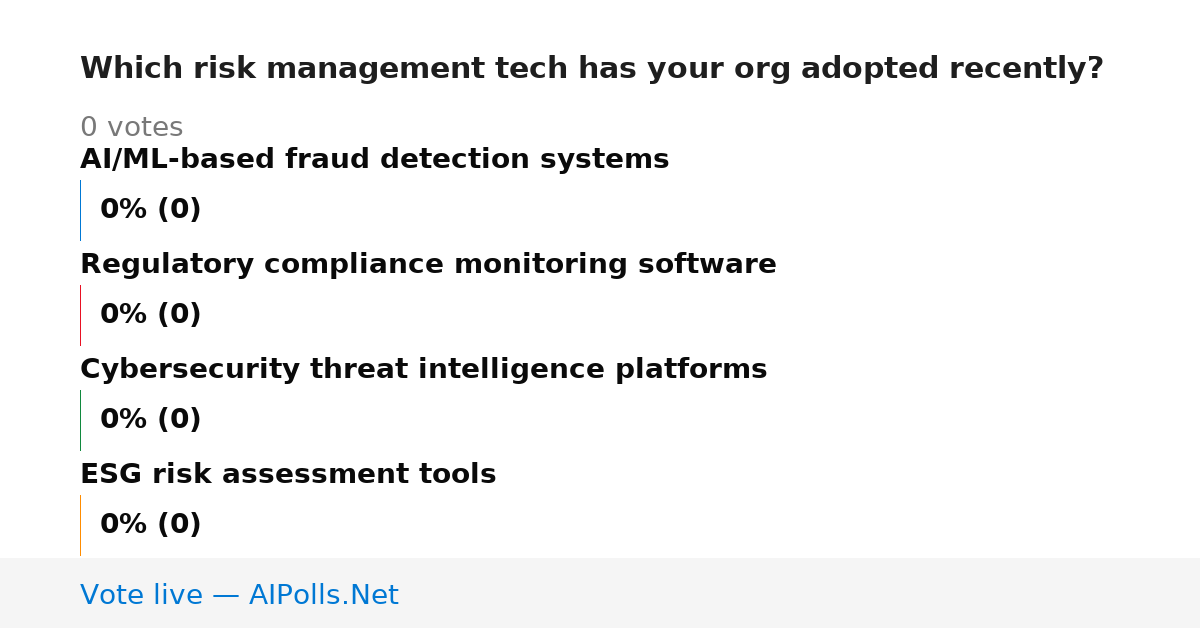Click the 0% value under AI/ML fraud detection
The image size is (1200, 628).
pos(124,210)
